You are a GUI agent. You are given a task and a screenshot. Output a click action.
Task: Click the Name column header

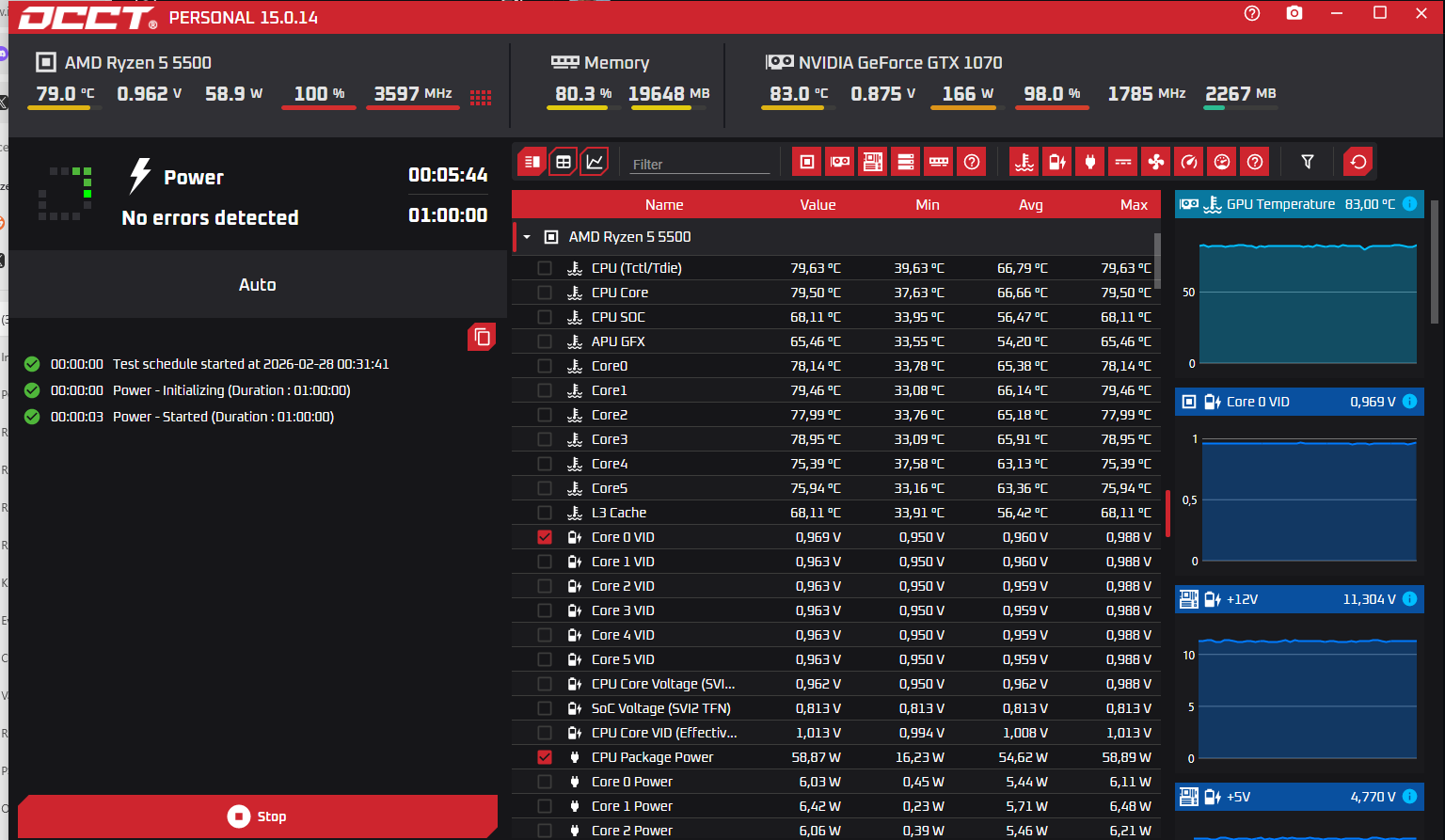coord(664,205)
